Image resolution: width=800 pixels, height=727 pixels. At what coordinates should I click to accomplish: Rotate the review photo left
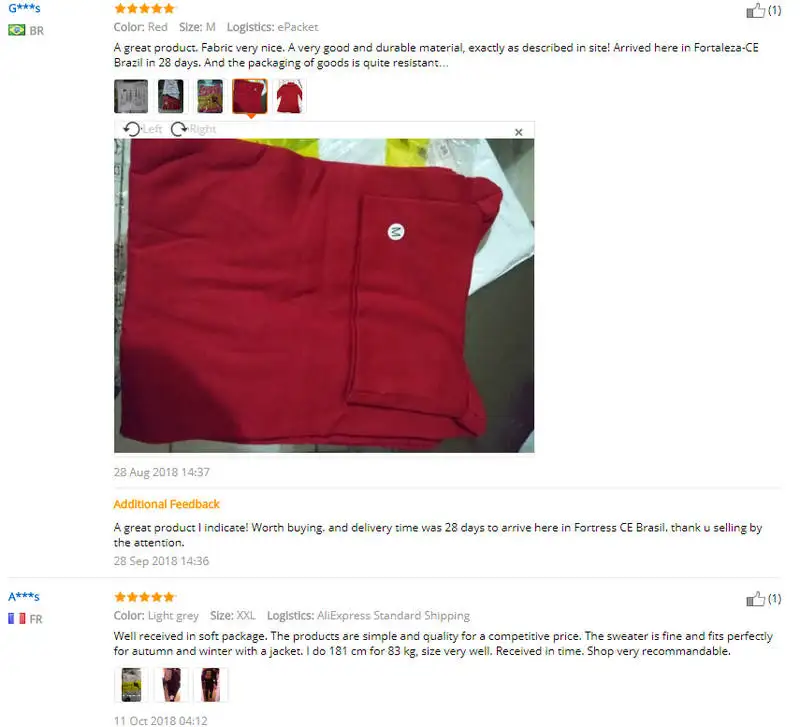143,129
